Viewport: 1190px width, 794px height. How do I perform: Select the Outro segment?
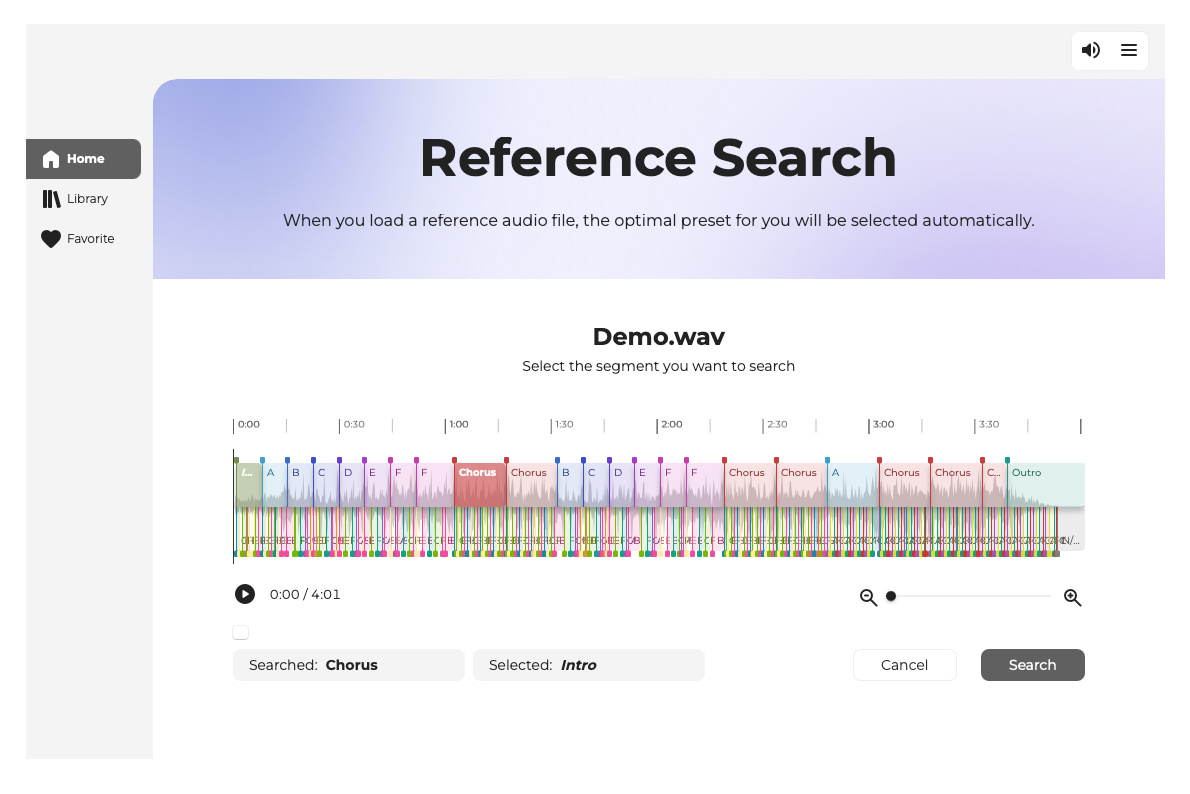[1045, 485]
